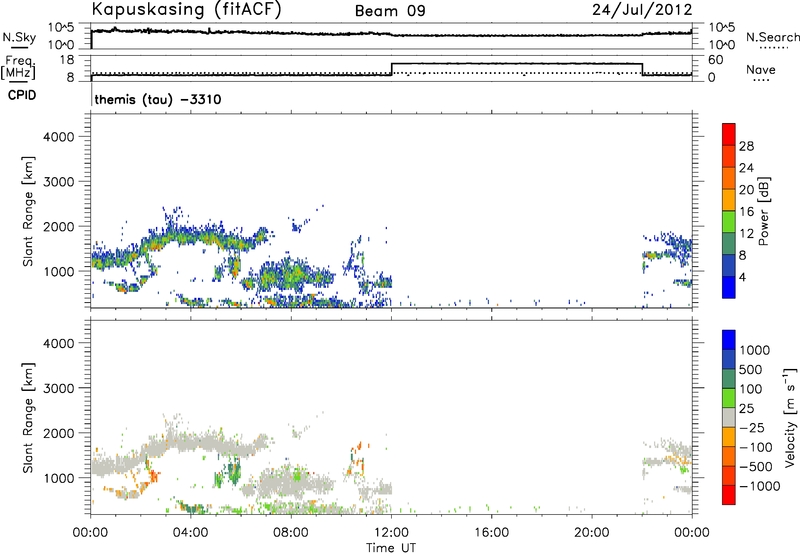Click the 'N.Search' legend label
The height and width of the screenshot is (554, 800).
[x=772, y=37]
